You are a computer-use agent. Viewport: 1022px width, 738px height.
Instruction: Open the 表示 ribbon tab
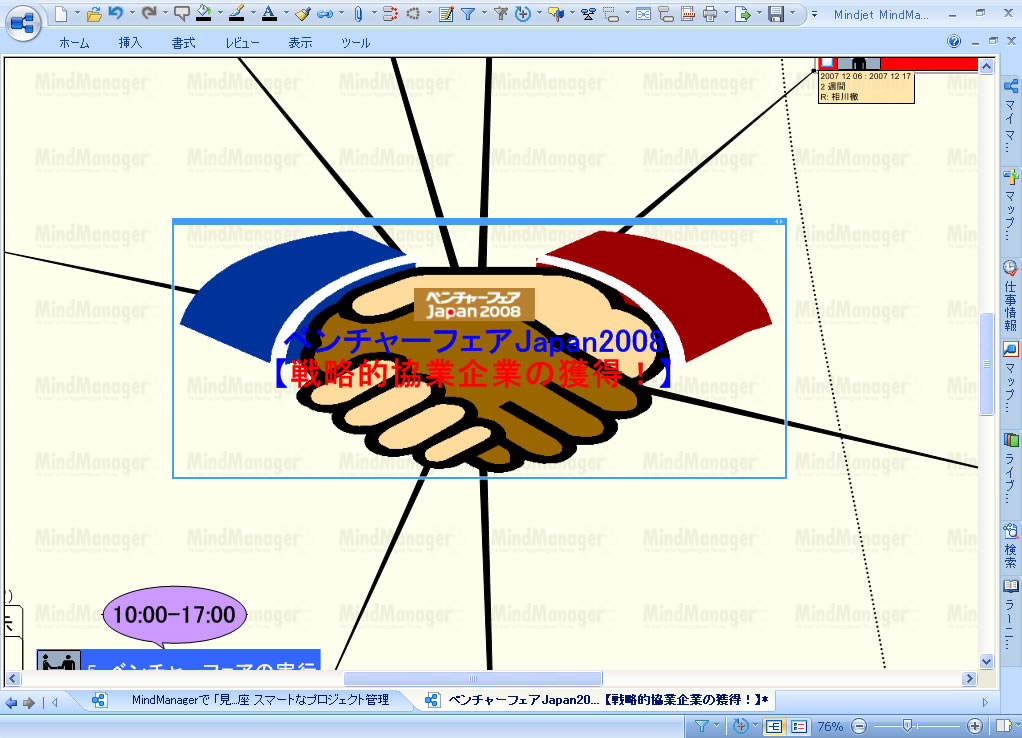[300, 43]
